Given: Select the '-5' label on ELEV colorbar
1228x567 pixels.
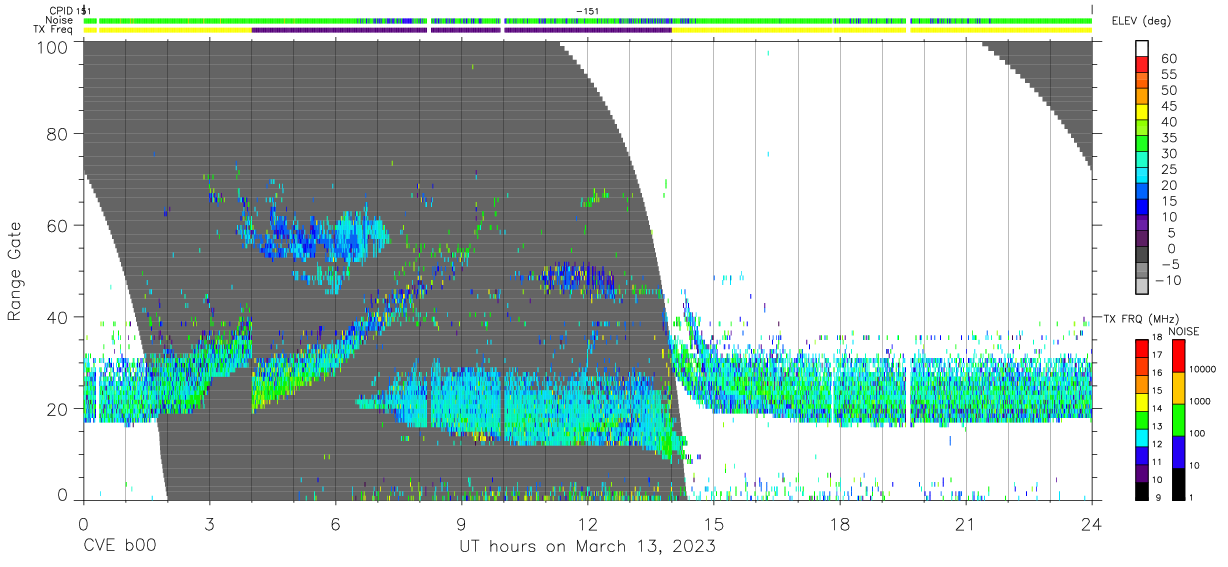Looking at the screenshot, I should (1169, 265).
